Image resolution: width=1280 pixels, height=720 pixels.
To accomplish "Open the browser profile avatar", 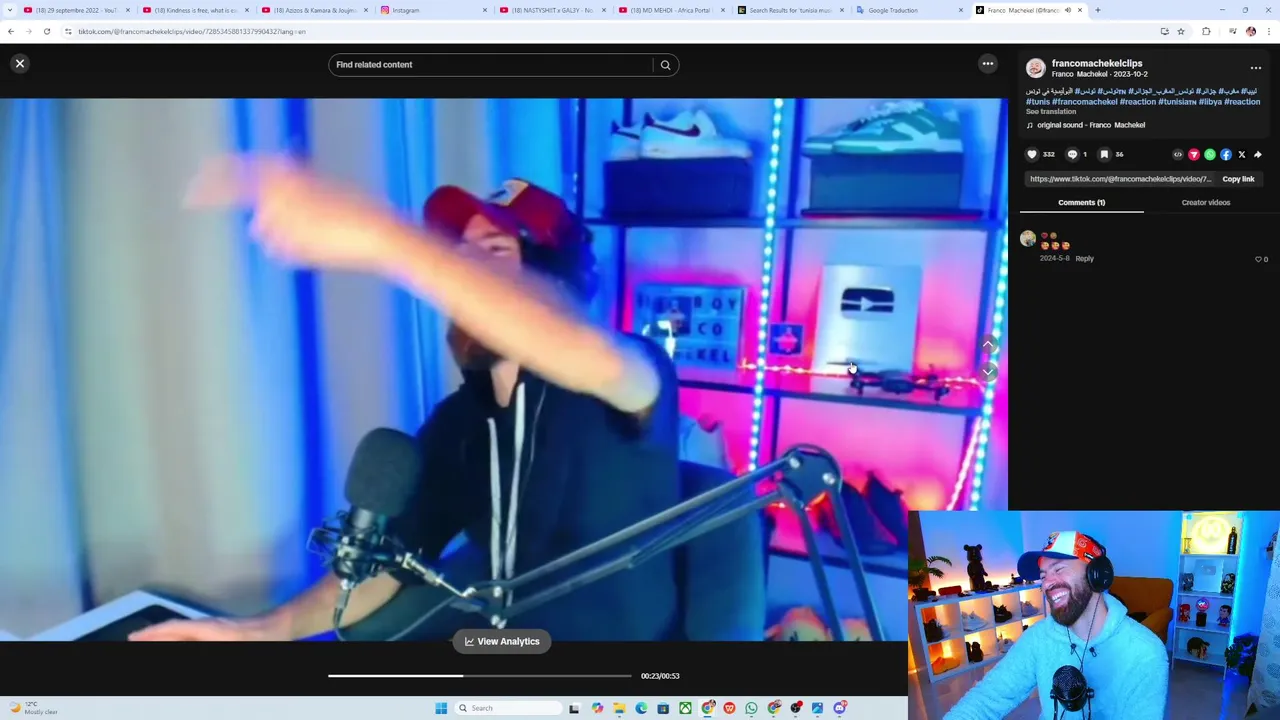I will [1250, 31].
